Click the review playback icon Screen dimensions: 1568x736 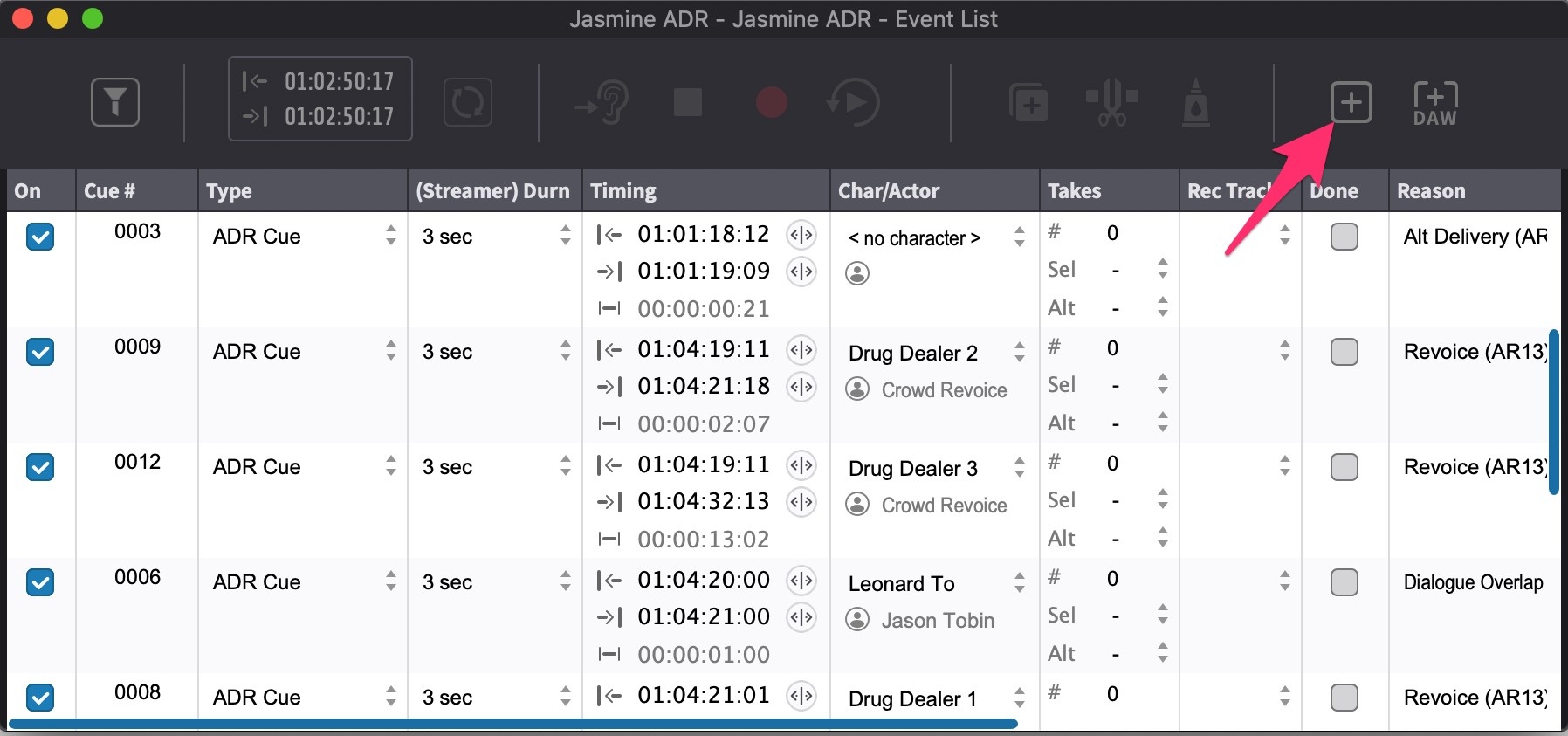[x=854, y=102]
